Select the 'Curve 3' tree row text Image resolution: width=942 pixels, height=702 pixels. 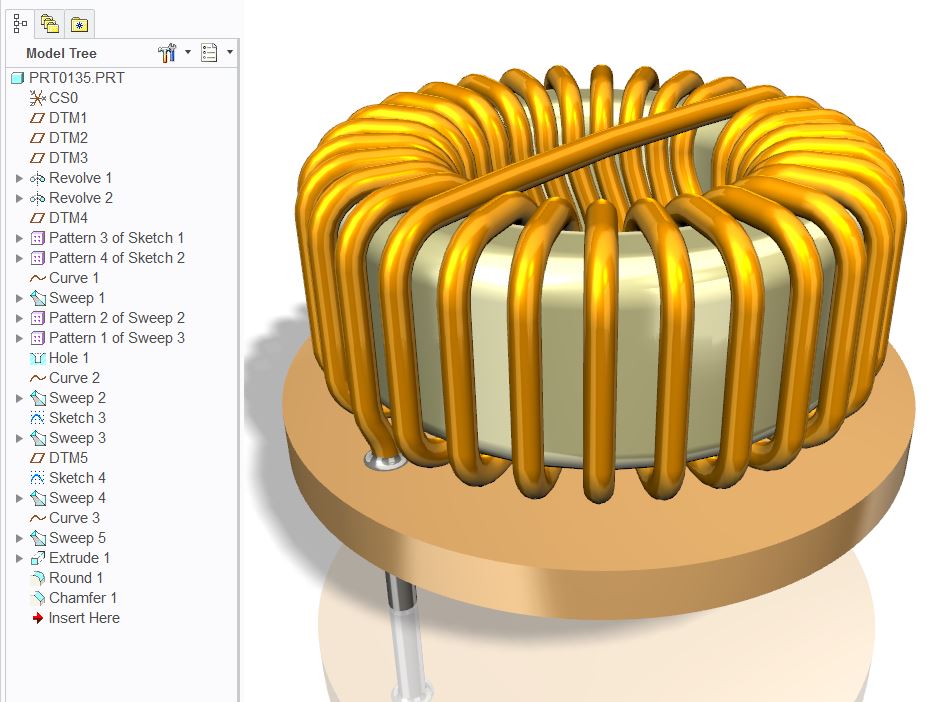74,518
